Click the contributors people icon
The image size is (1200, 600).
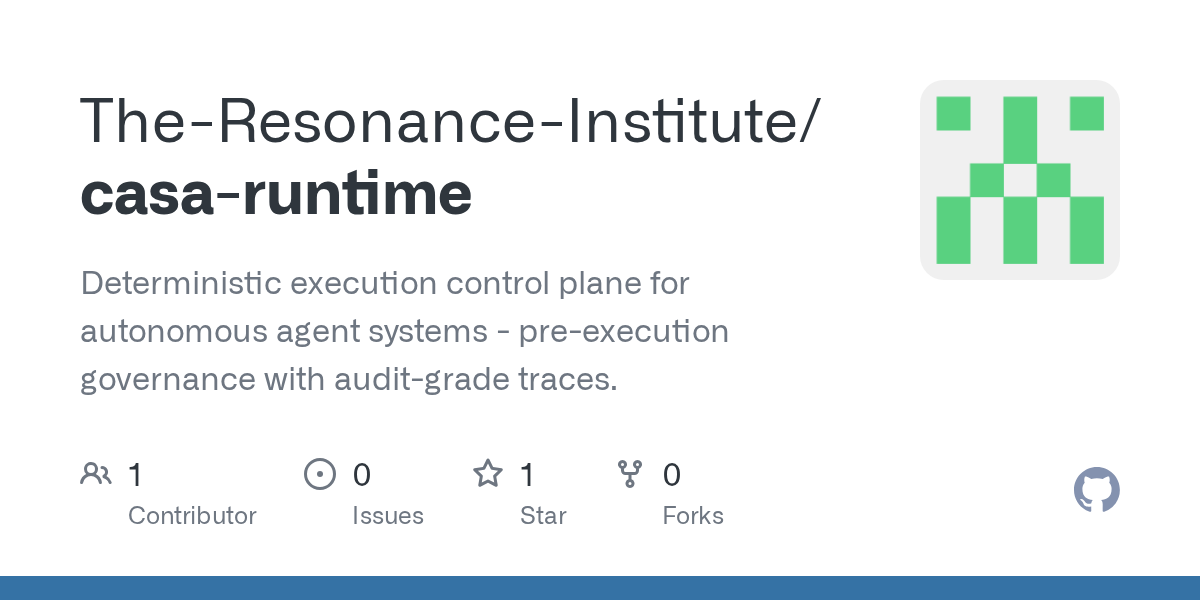click(x=96, y=473)
